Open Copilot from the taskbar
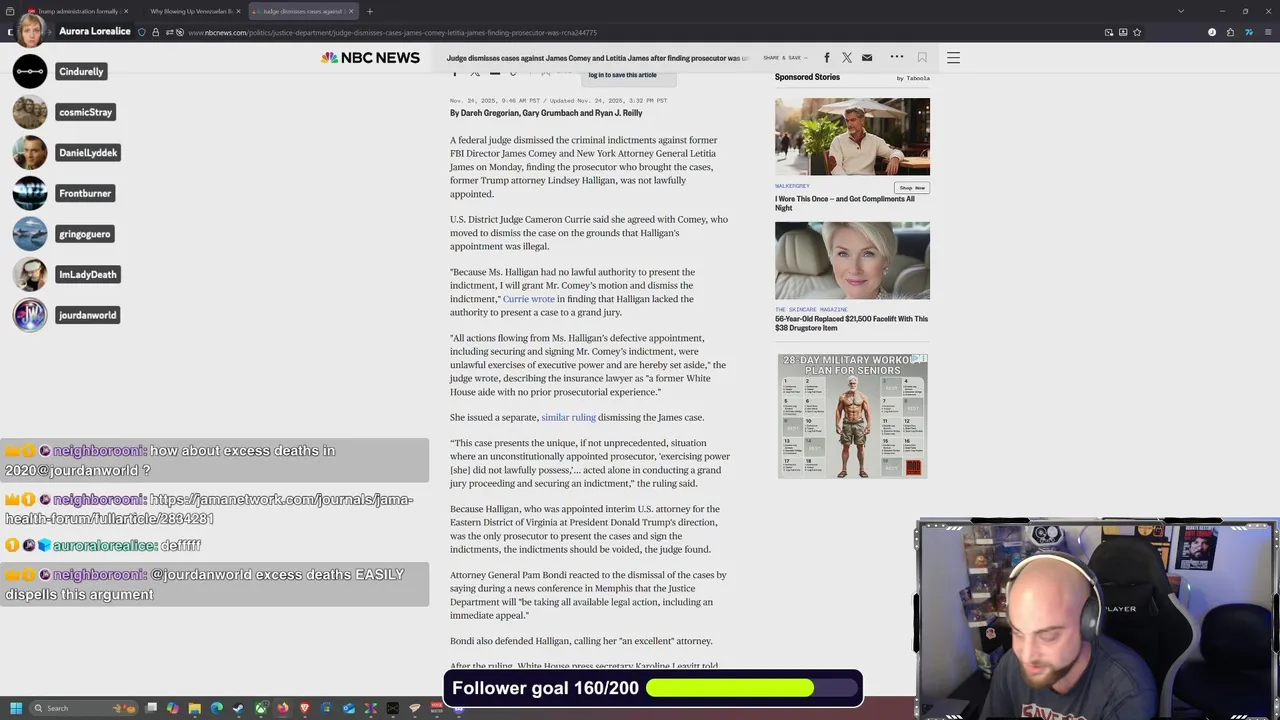Viewport: 1280px width, 720px height. 172,708
